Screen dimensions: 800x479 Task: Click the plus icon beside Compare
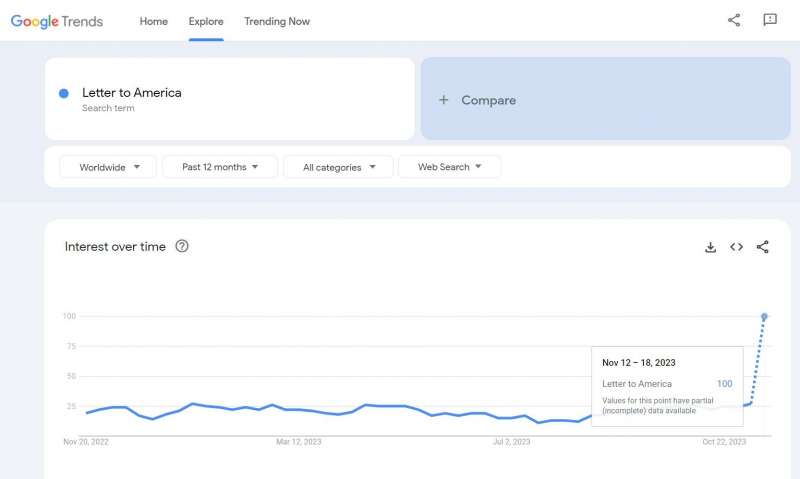coord(443,100)
